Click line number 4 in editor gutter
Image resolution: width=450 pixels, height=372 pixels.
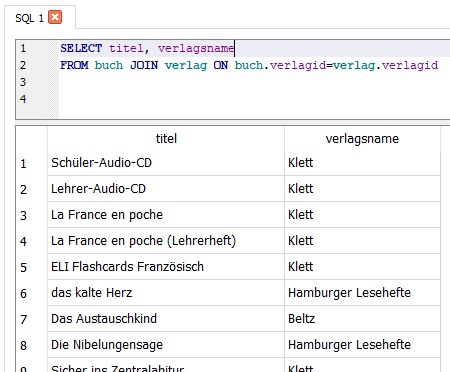click(x=23, y=99)
